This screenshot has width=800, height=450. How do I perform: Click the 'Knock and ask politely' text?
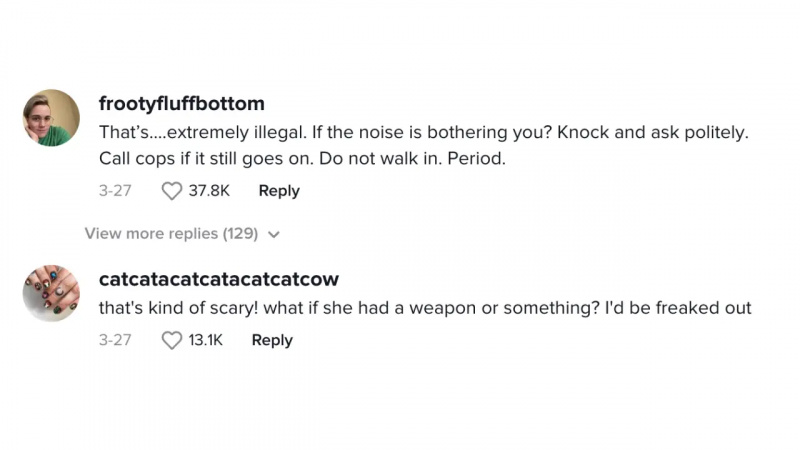[653, 133]
